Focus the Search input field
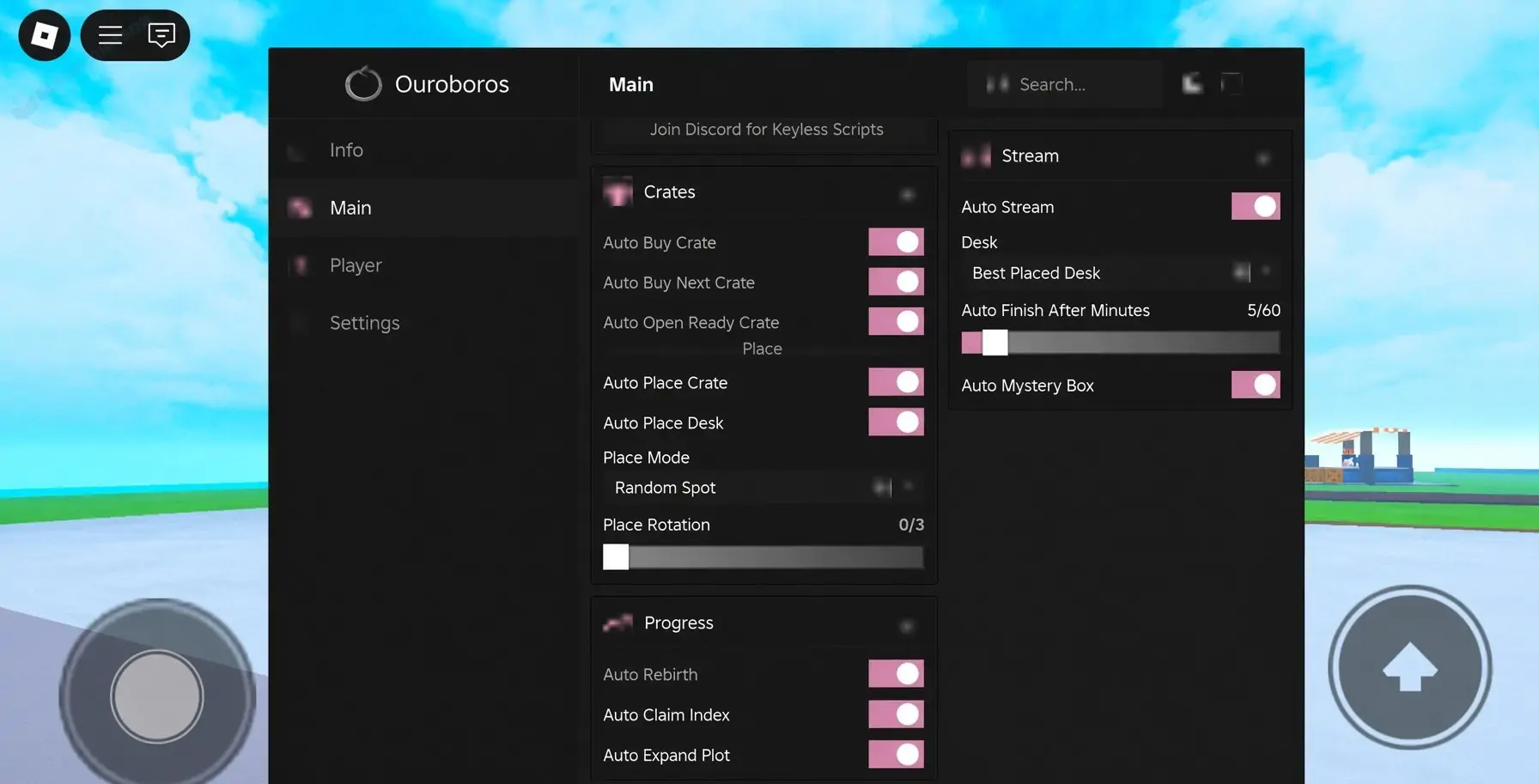 1065,84
